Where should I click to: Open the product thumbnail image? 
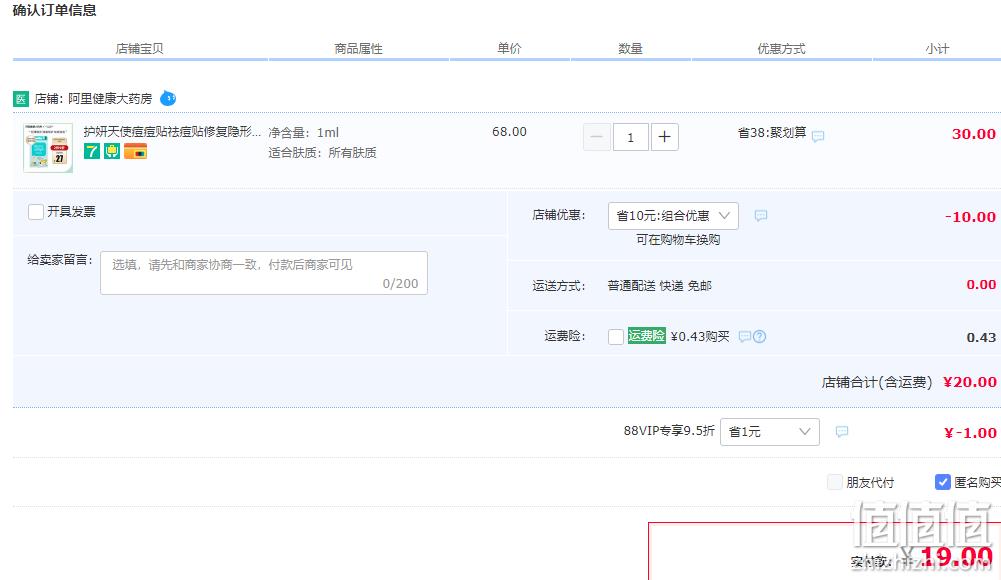point(48,148)
